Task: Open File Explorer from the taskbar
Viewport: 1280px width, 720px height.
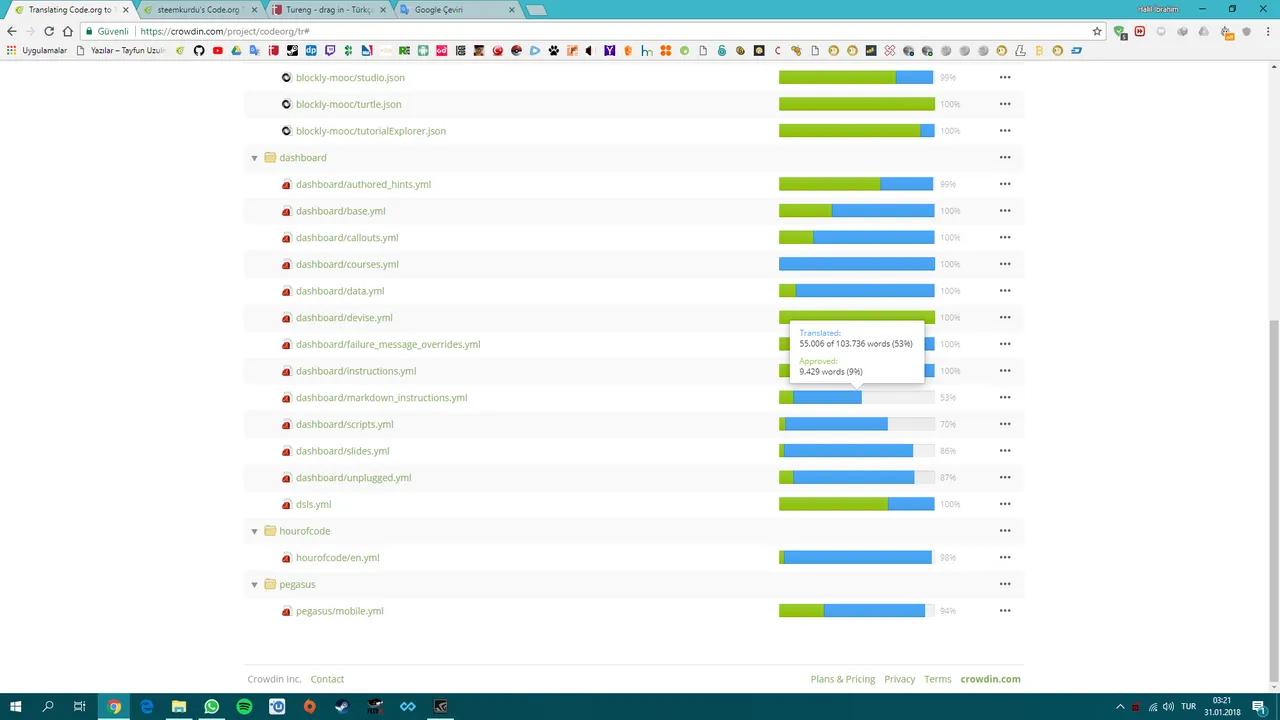Action: 179,707
